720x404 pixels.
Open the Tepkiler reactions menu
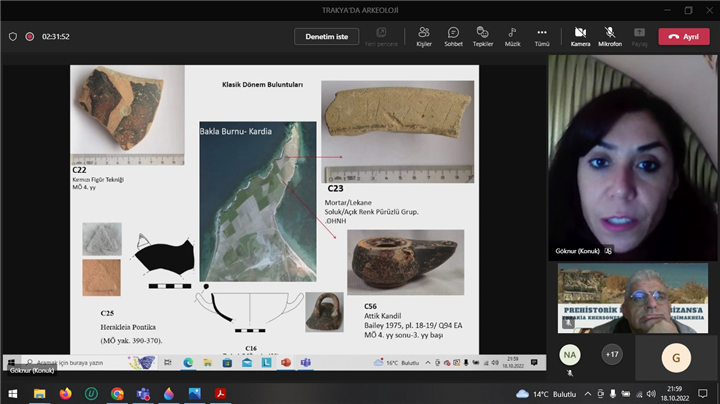483,36
